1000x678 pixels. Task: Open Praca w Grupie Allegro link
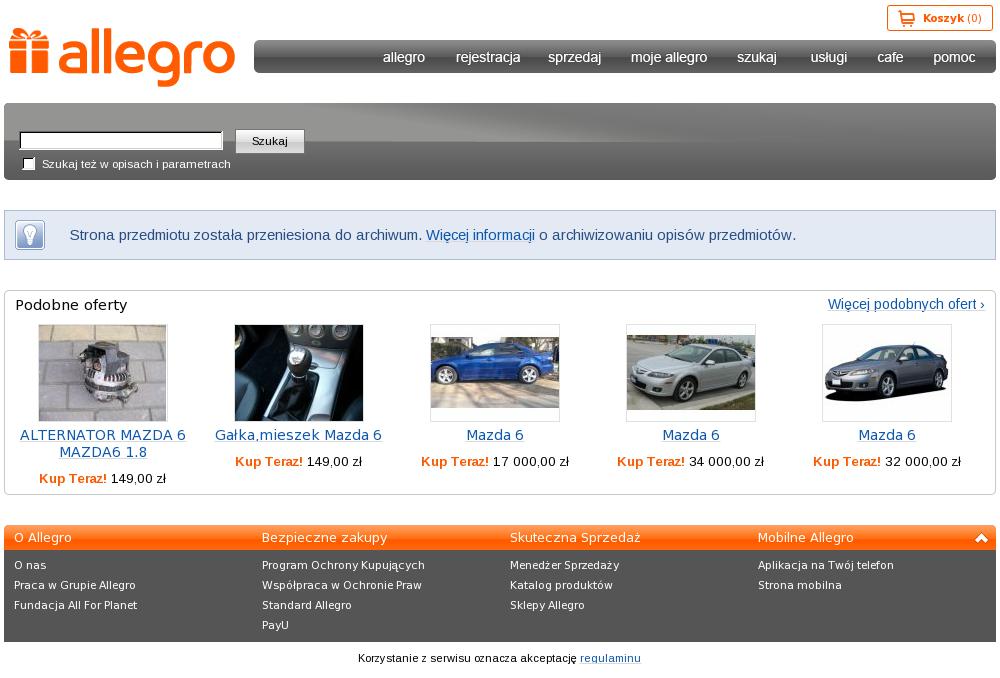(x=75, y=585)
